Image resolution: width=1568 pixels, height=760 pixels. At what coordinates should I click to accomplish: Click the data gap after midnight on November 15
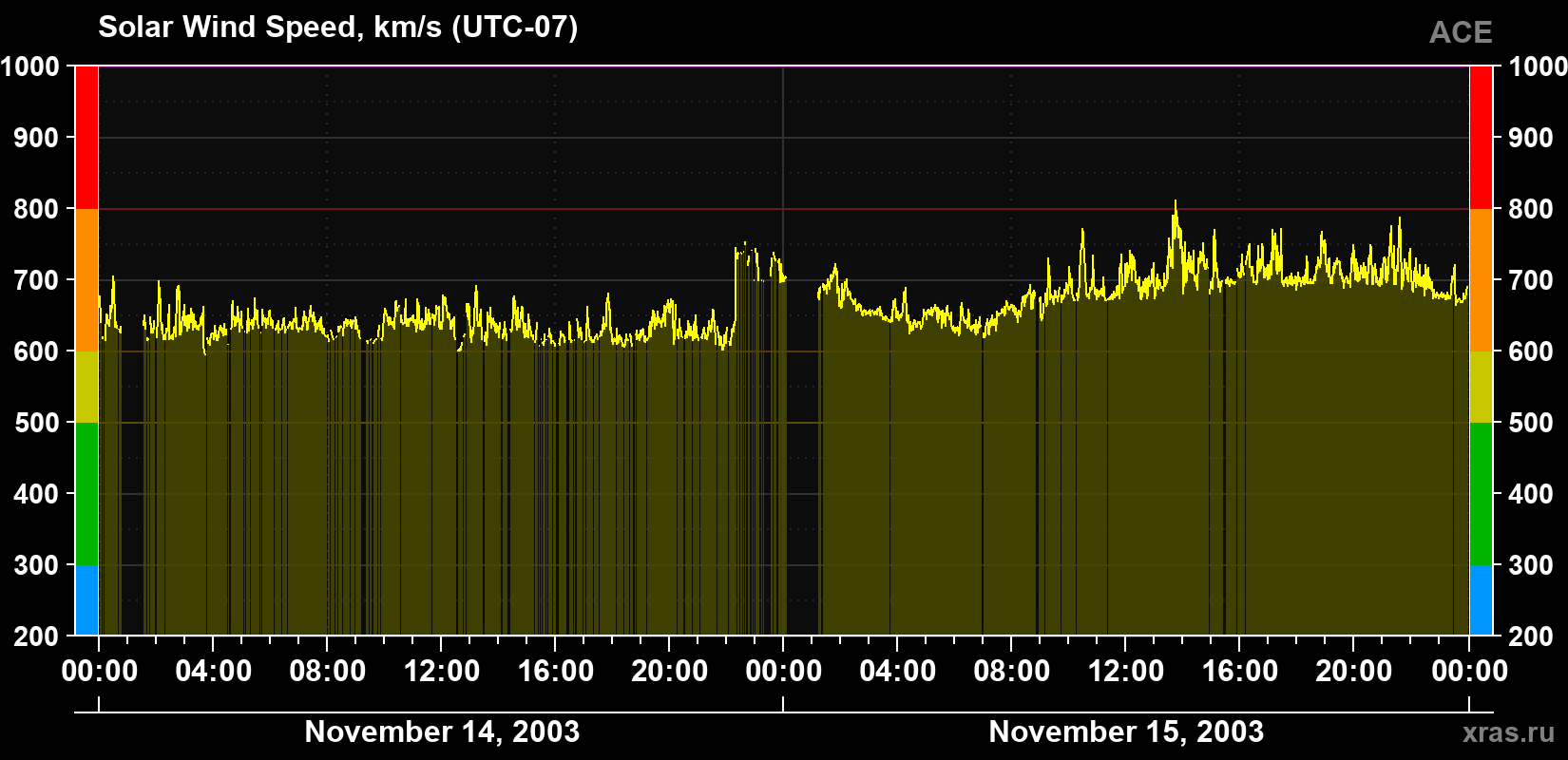[x=803, y=456]
